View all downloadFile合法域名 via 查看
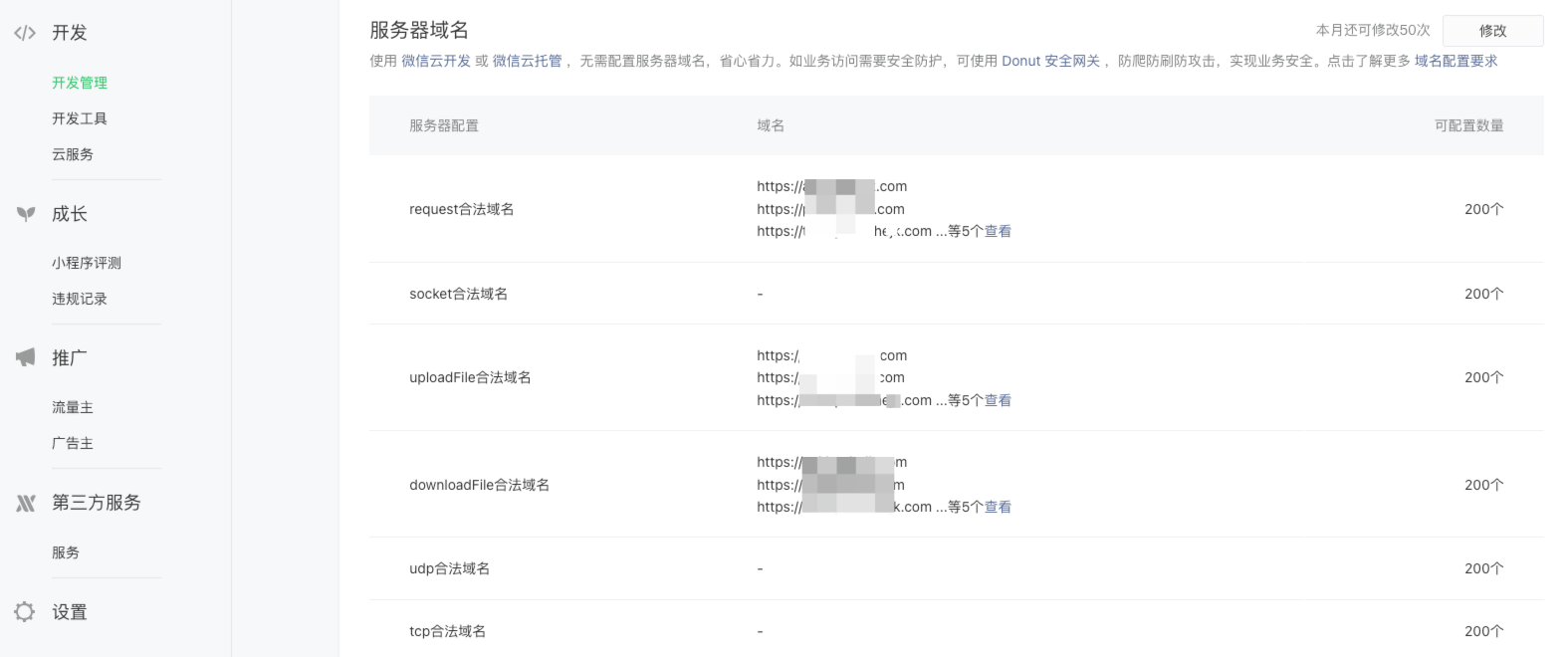The height and width of the screenshot is (657, 1568). coord(998,507)
